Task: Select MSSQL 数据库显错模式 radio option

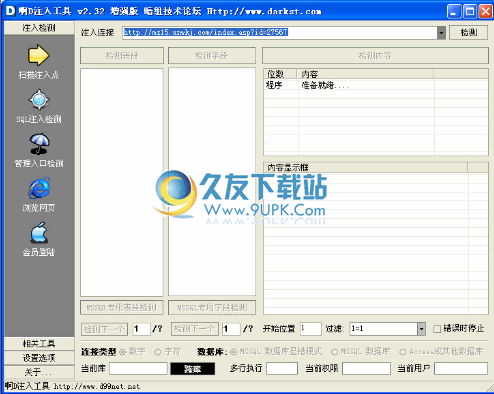Action: (234, 352)
